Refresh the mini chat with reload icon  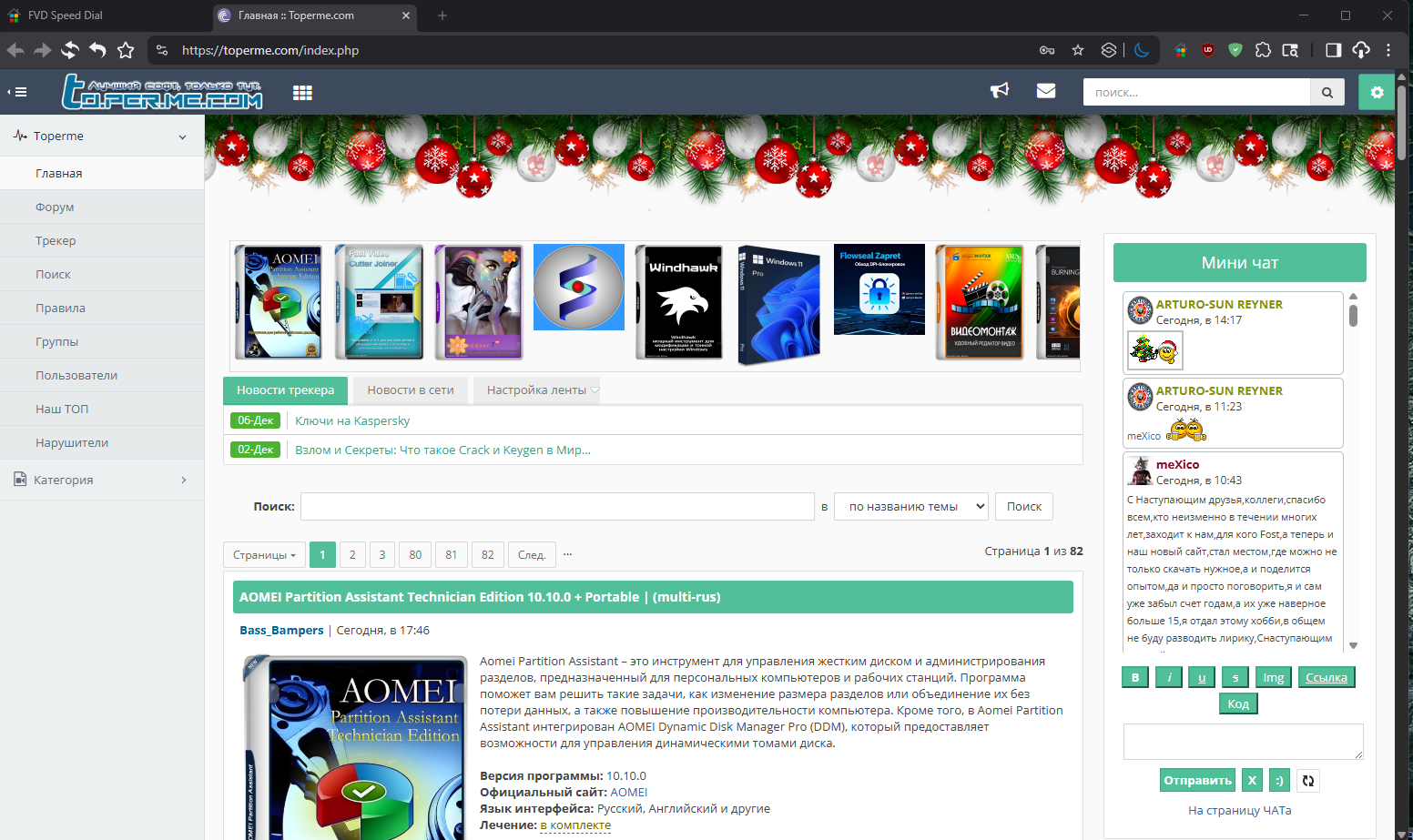pos(1308,780)
